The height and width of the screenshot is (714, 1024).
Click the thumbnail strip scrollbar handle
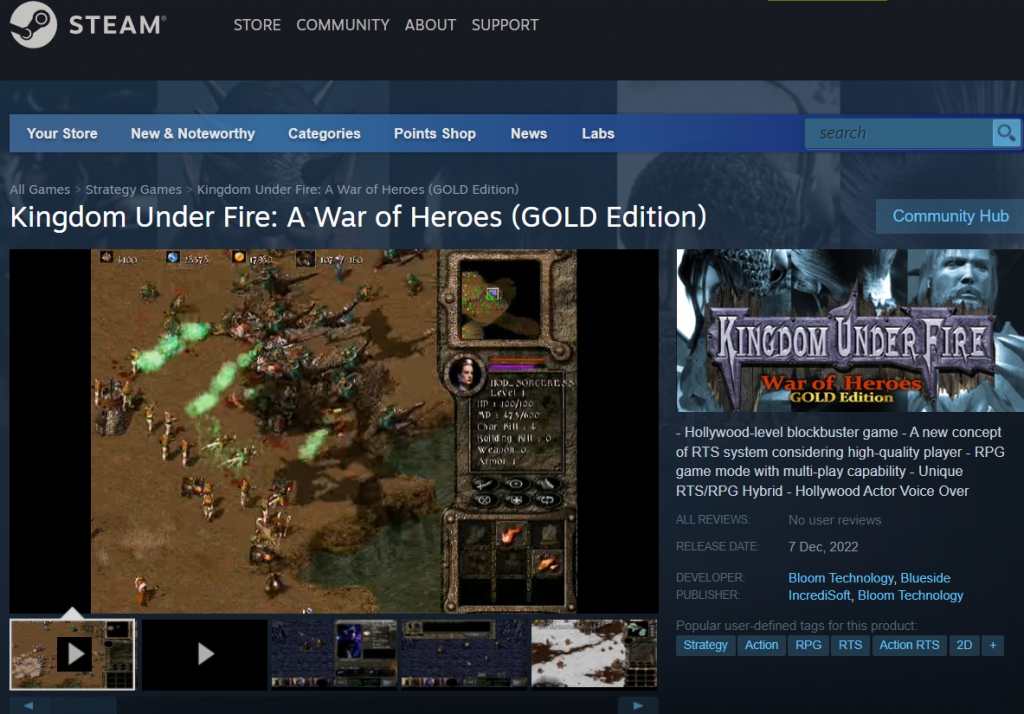(84, 706)
